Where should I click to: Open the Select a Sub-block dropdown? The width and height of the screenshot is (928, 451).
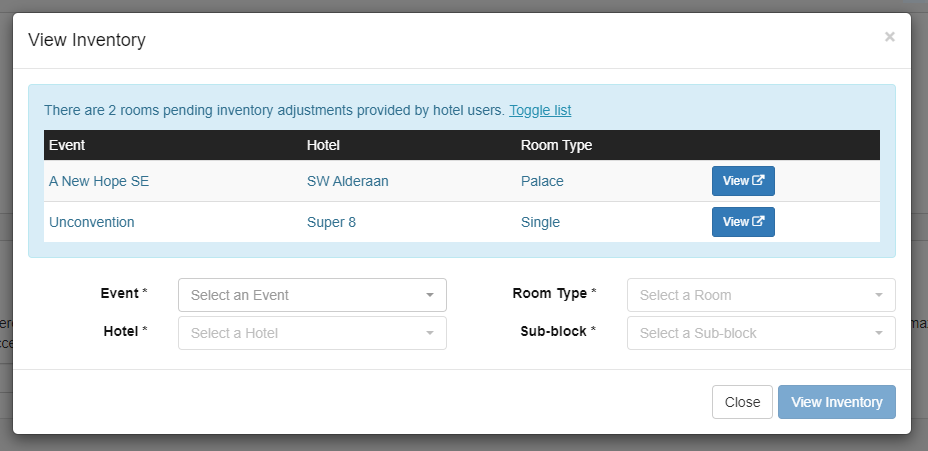click(761, 333)
